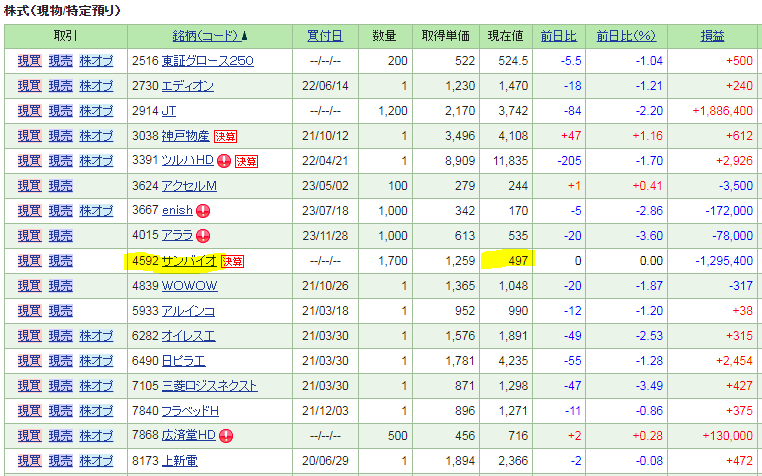Click 現買 in サンバイオ row
This screenshot has width=762, height=476.
coord(30,261)
